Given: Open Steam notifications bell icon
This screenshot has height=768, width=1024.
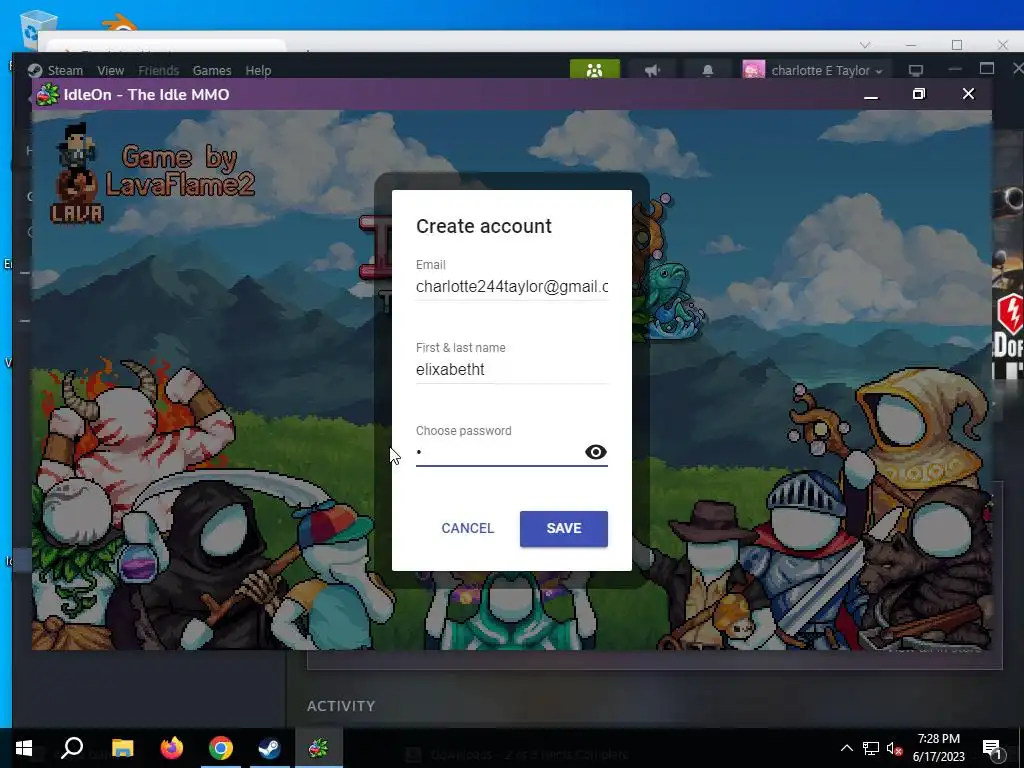Looking at the screenshot, I should tap(707, 70).
